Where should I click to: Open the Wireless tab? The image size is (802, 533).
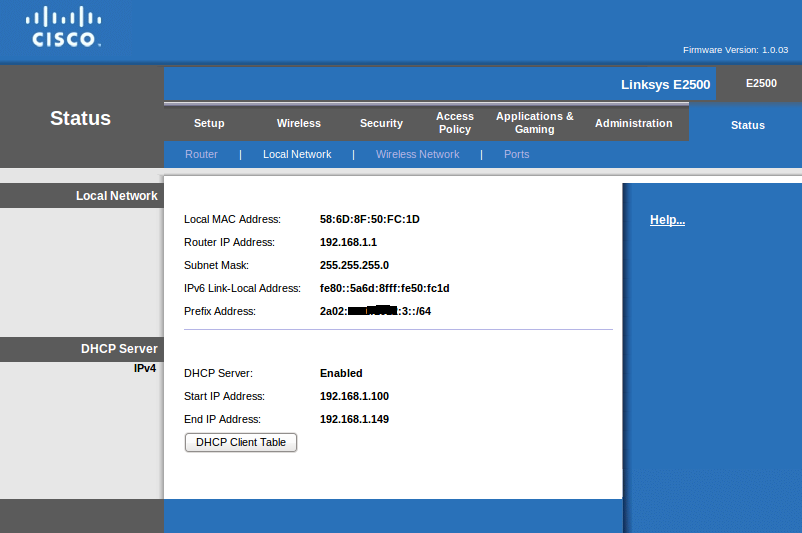299,123
